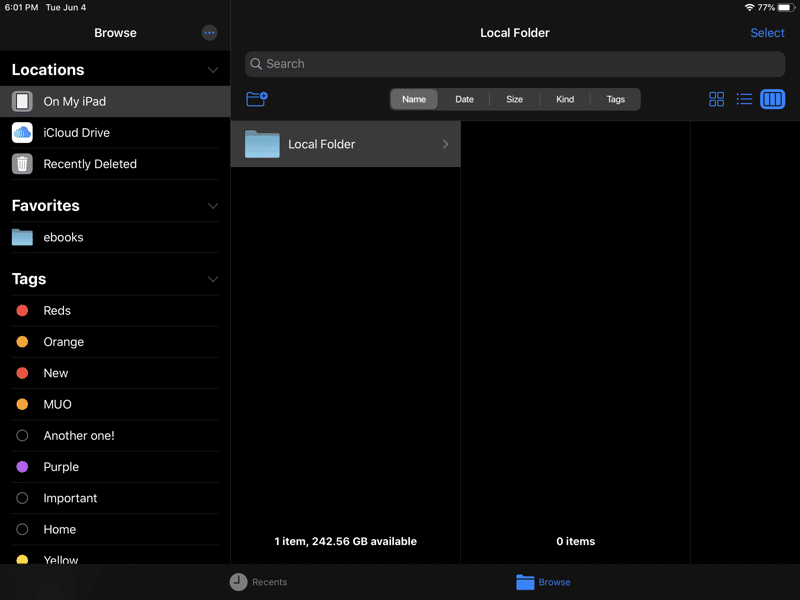Open the ebooks favorite folder

pos(63,238)
